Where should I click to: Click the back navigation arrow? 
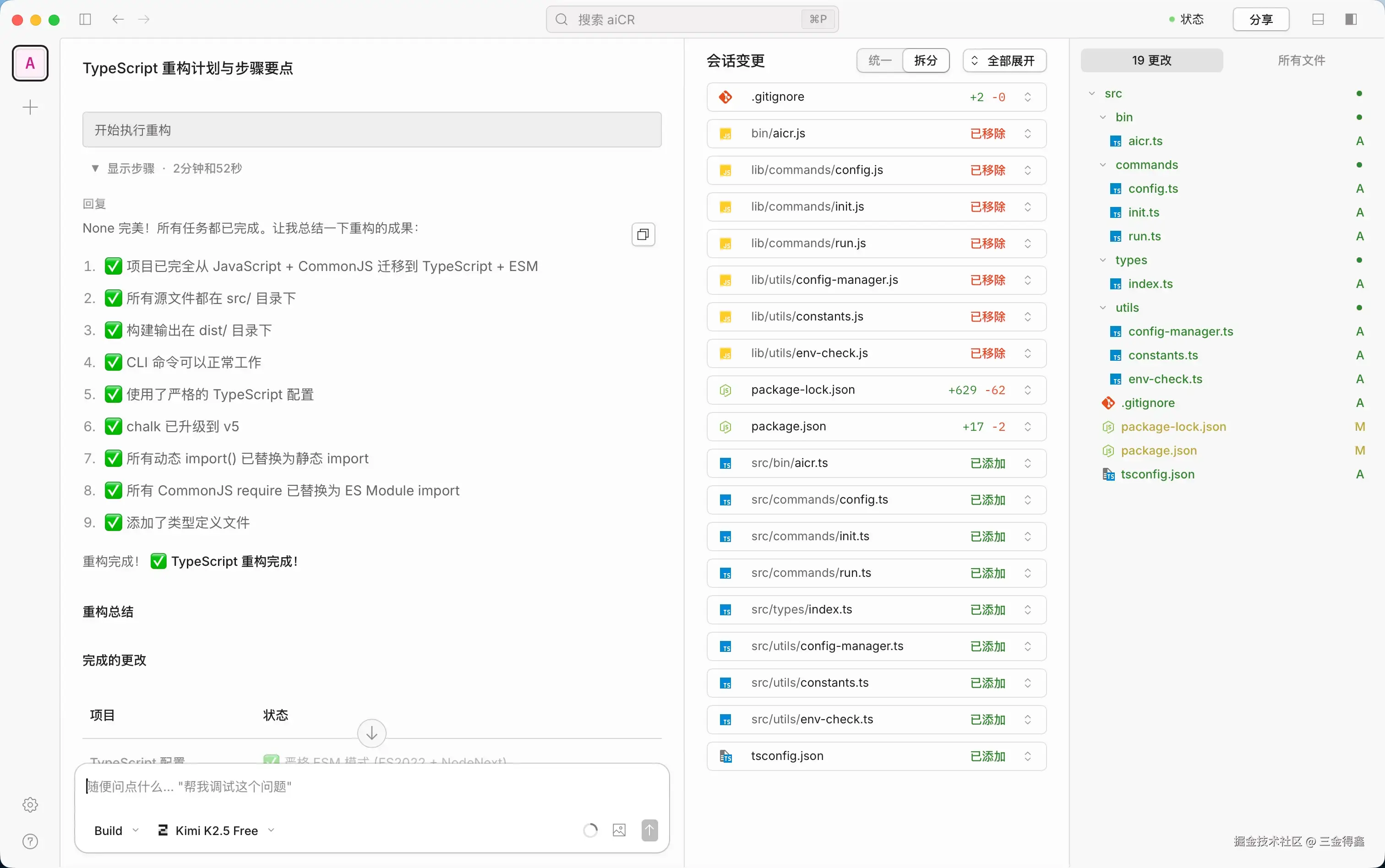(x=118, y=20)
